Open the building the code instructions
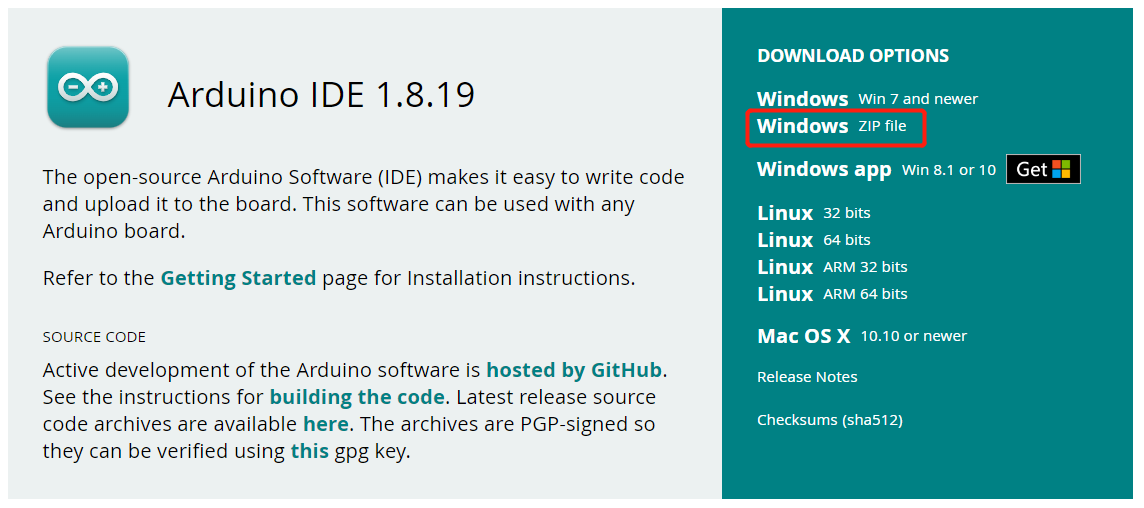The height and width of the screenshot is (508, 1144). point(357,398)
